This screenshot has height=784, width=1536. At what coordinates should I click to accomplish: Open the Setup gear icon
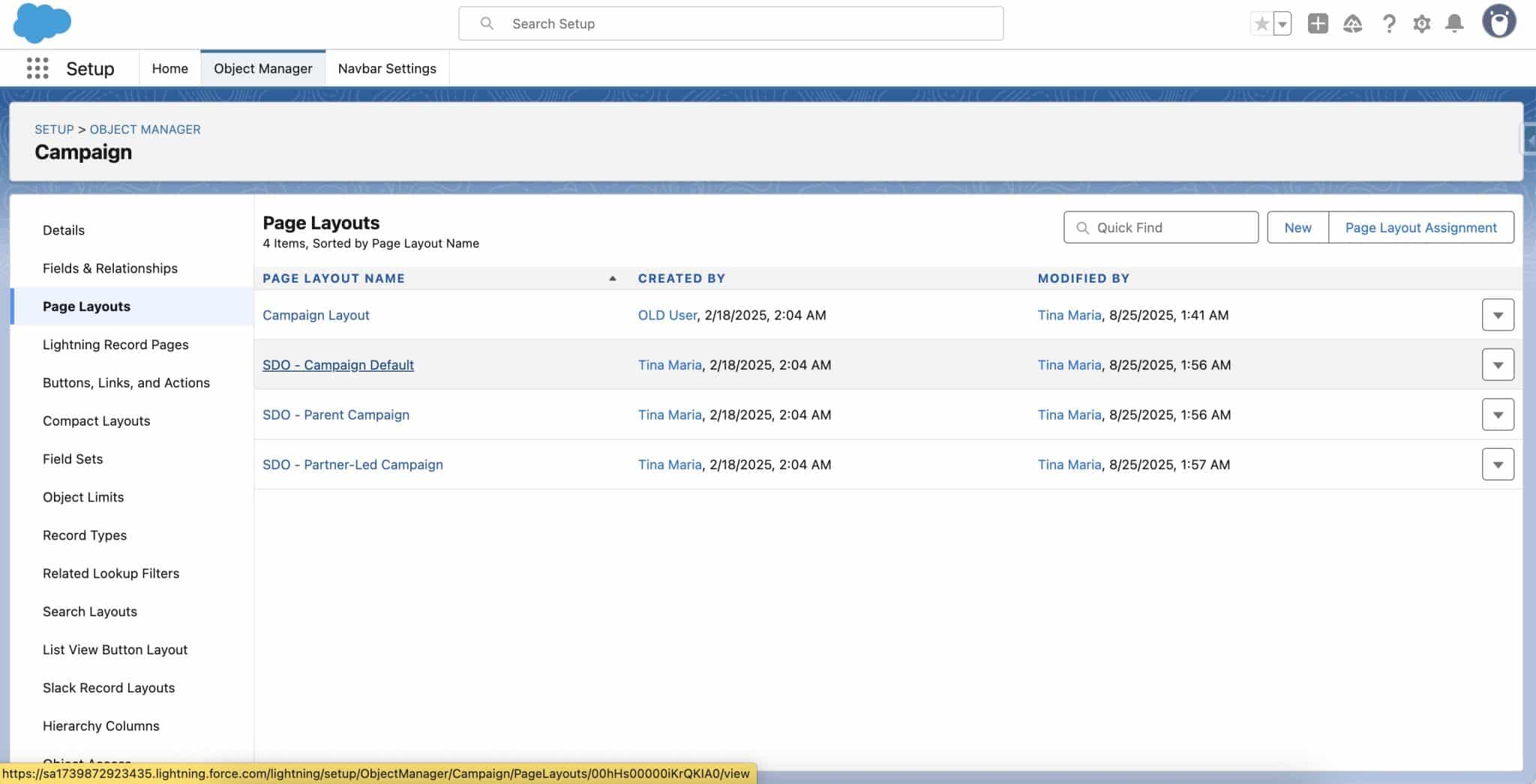coord(1422,24)
